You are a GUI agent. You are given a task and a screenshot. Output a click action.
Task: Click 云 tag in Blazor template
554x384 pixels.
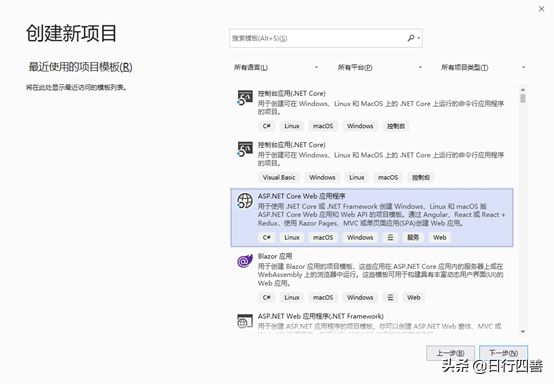(x=390, y=297)
